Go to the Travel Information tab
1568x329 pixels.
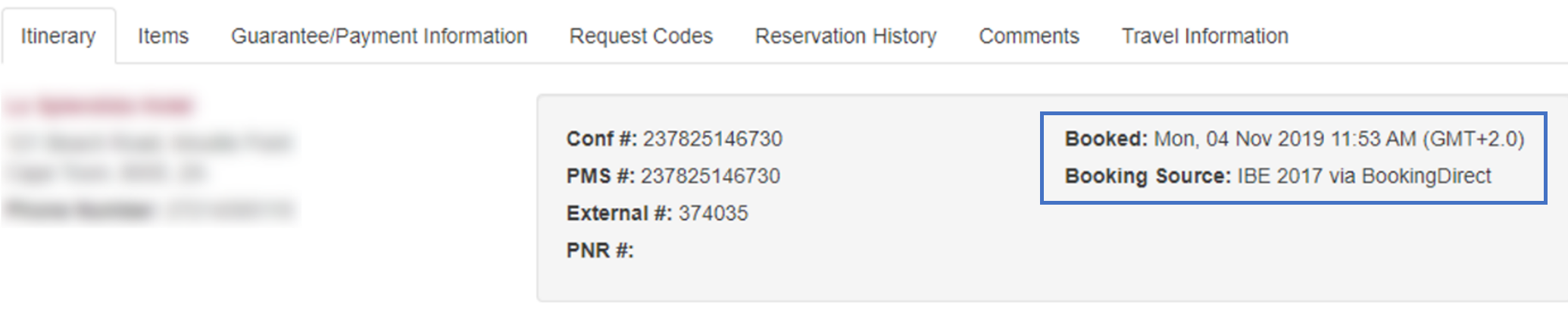(1204, 36)
